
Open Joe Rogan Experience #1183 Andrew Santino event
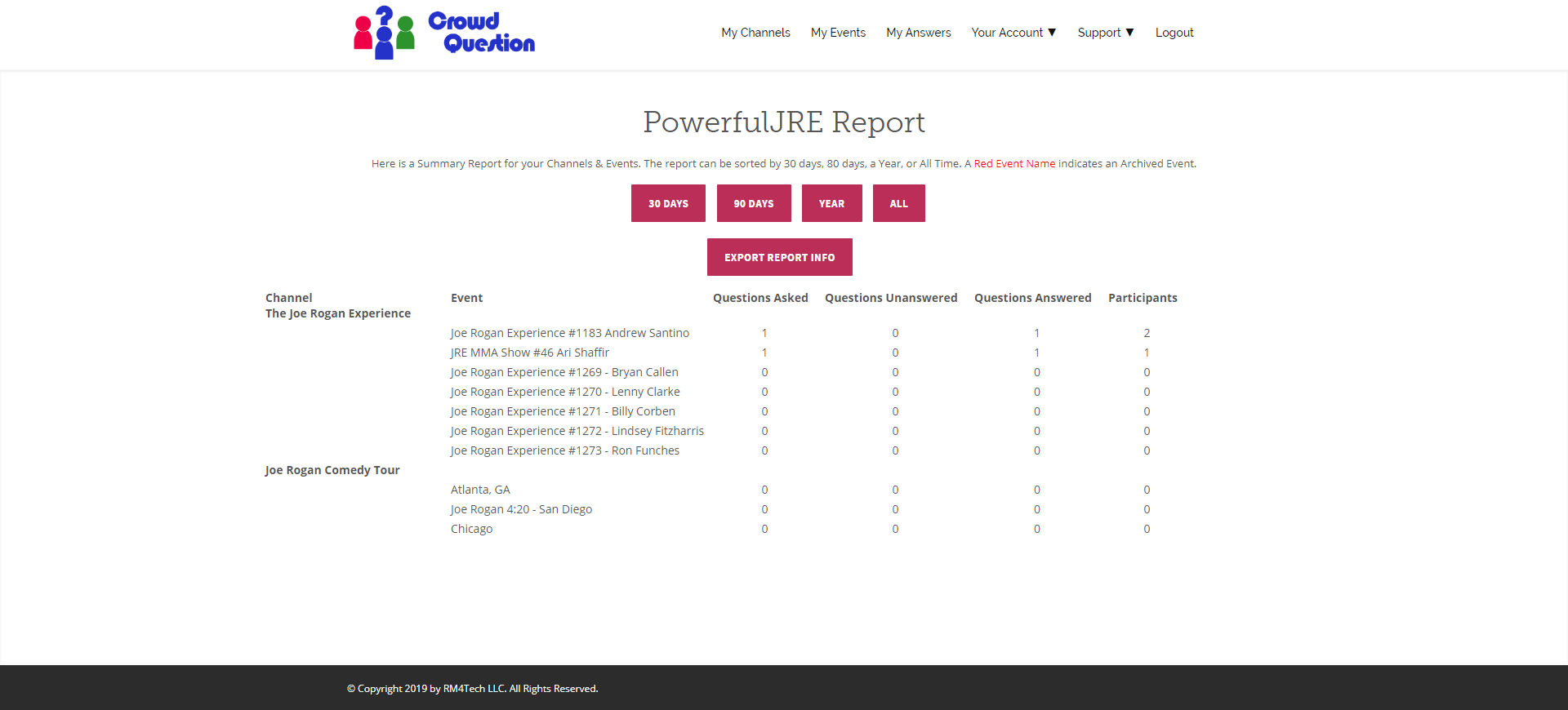[570, 333]
